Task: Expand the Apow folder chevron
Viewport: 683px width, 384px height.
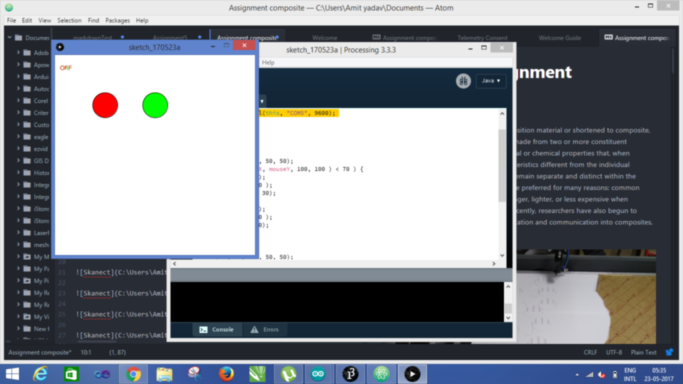Action: (18, 65)
